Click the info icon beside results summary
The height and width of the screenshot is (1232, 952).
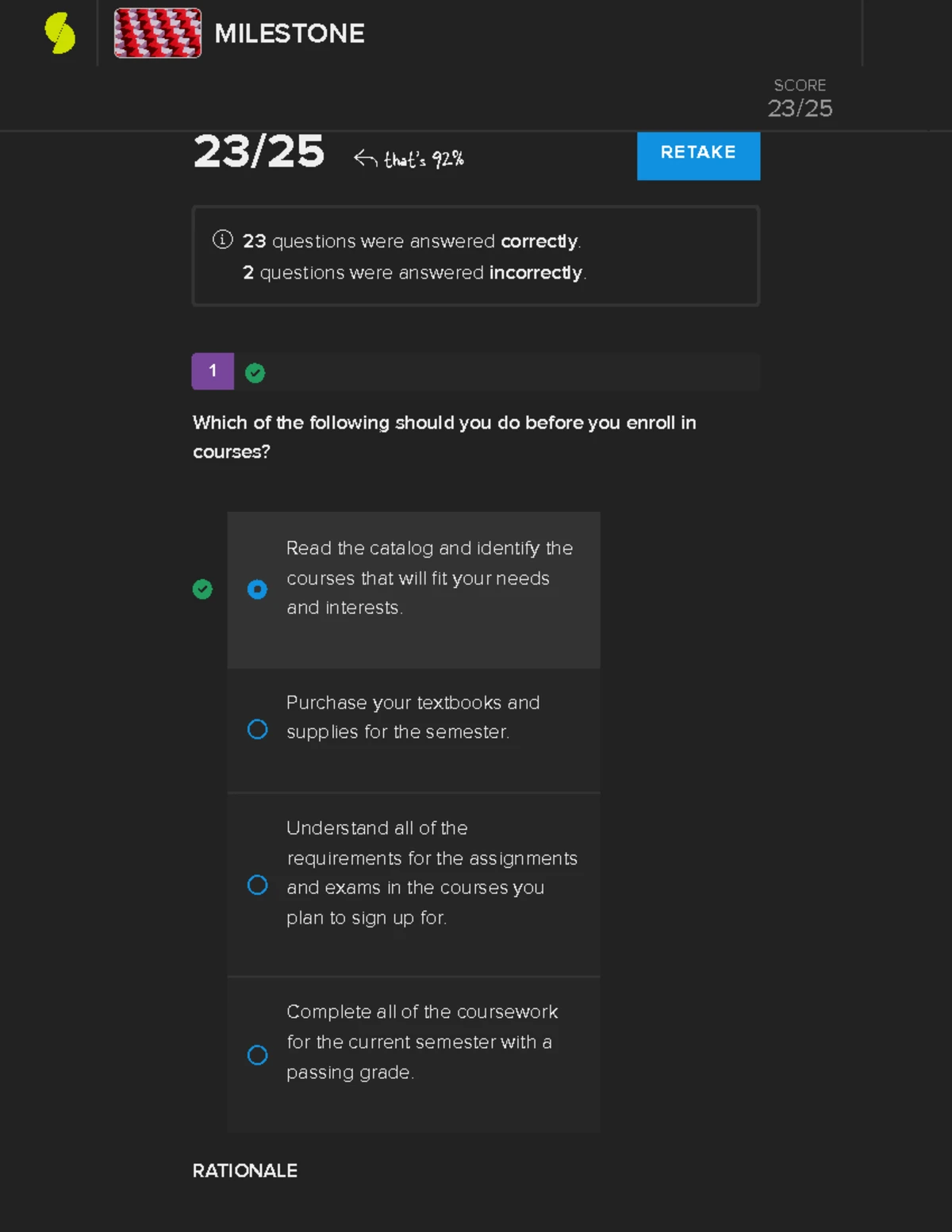222,239
